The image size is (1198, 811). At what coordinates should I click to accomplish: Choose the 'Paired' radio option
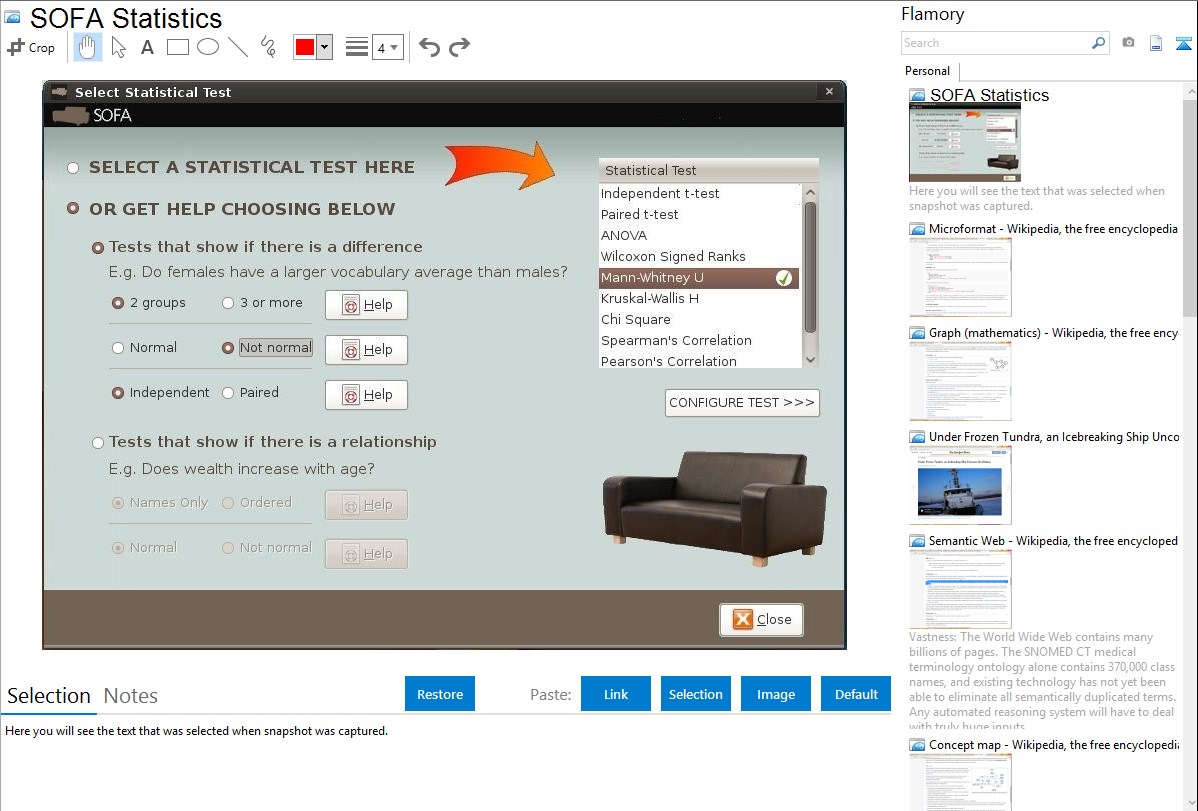pos(228,393)
